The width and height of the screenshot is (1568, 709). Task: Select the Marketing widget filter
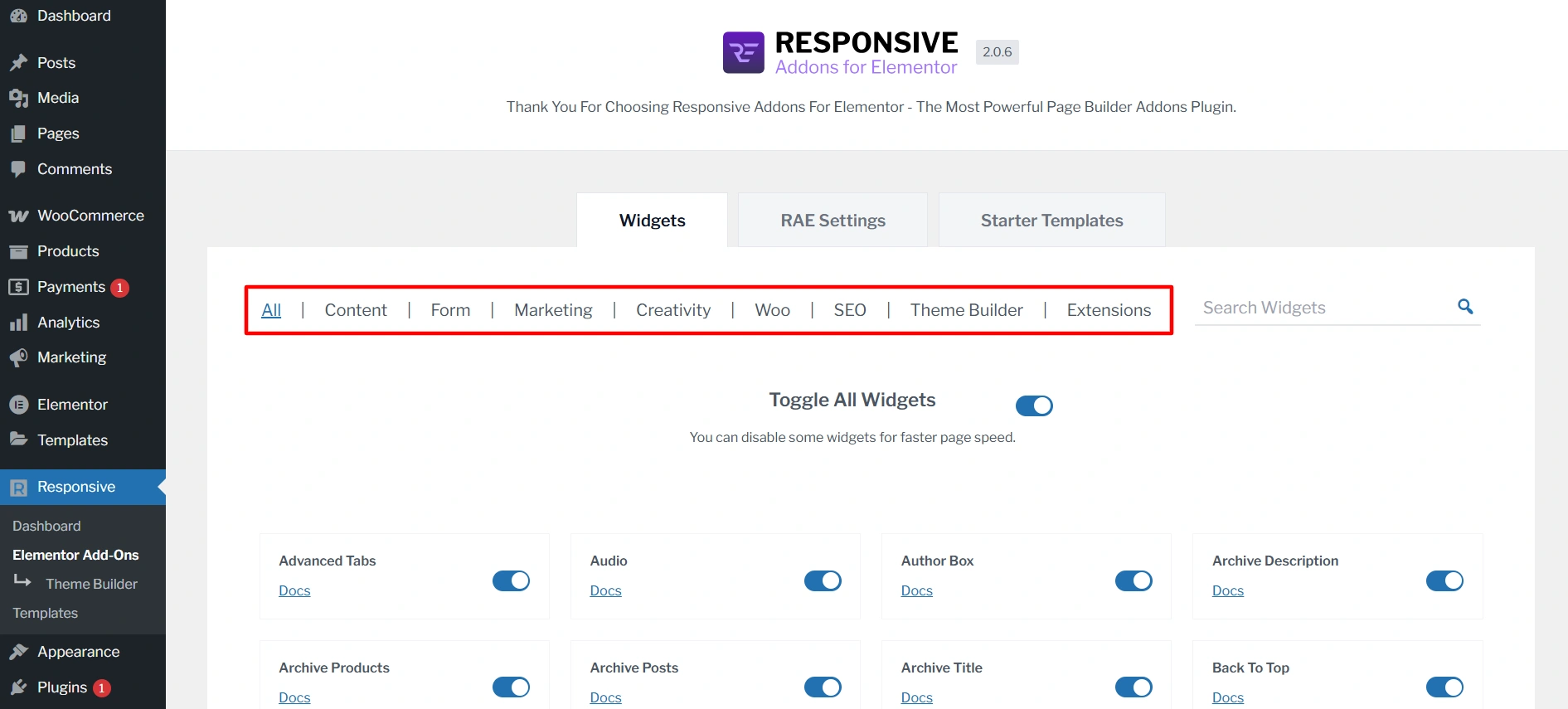pos(553,310)
